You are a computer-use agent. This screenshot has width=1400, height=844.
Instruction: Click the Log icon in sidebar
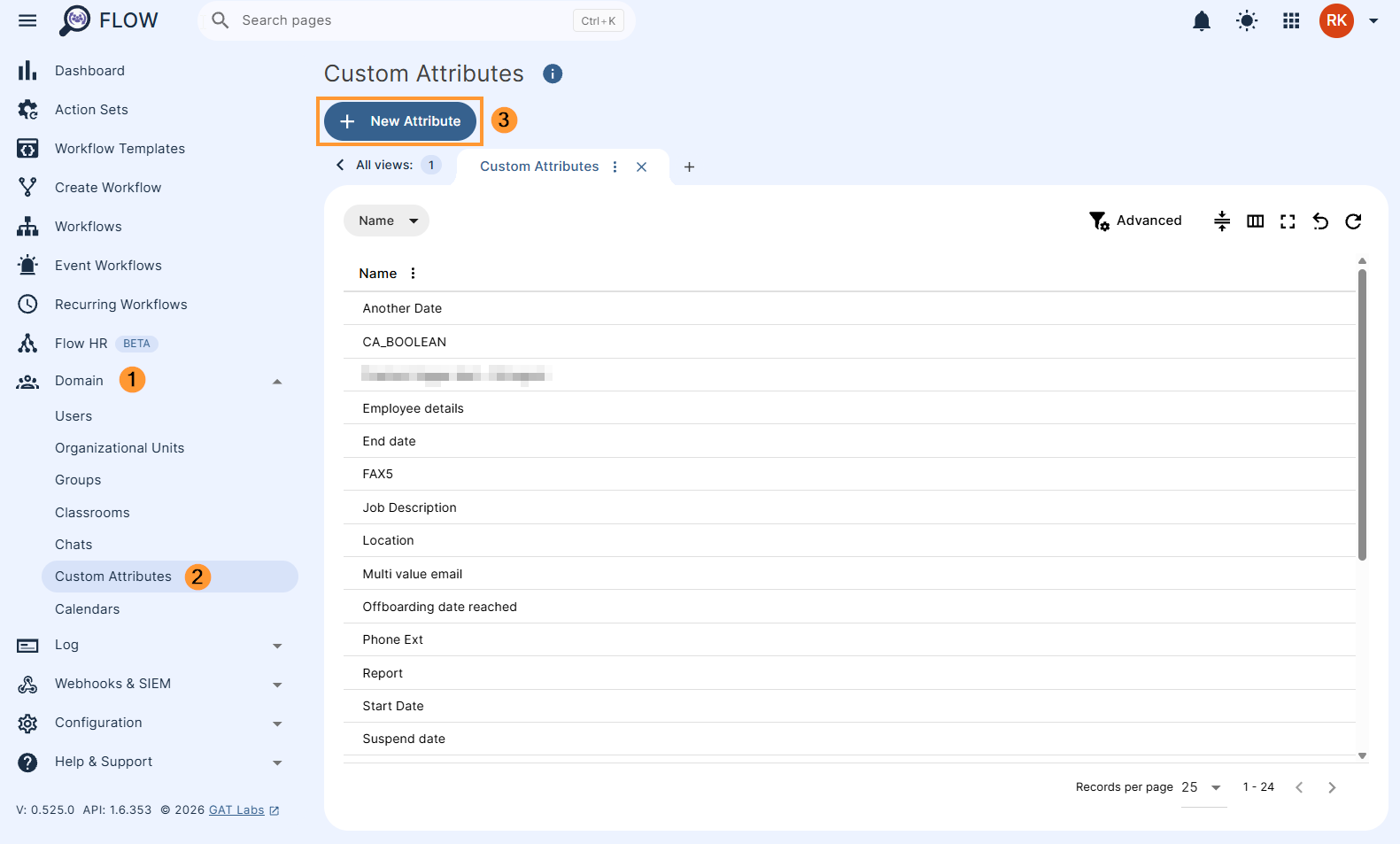click(x=27, y=646)
